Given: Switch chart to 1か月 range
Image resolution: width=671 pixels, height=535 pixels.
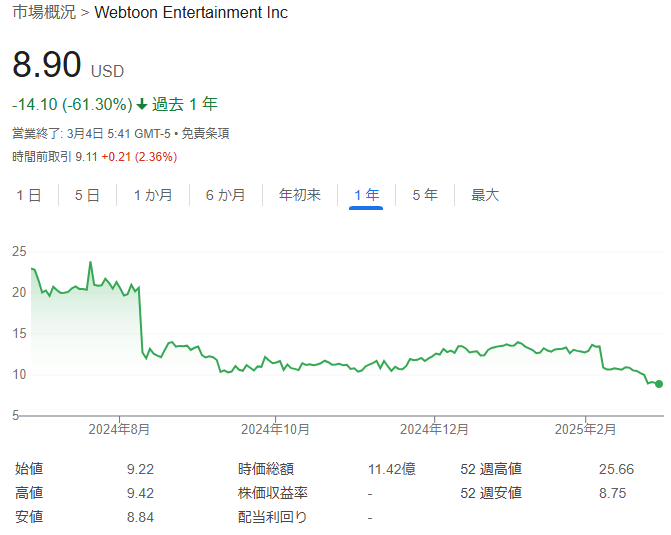Looking at the screenshot, I should (x=153, y=195).
